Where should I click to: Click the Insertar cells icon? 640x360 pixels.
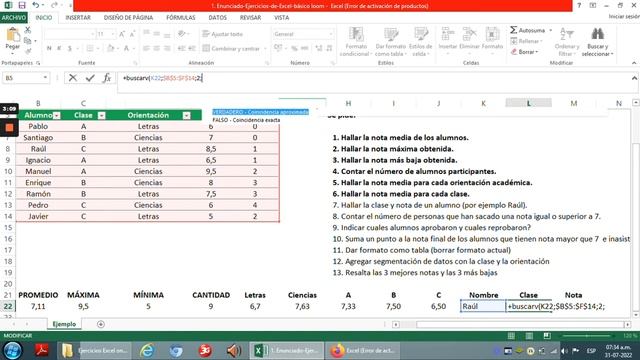coord(448,35)
